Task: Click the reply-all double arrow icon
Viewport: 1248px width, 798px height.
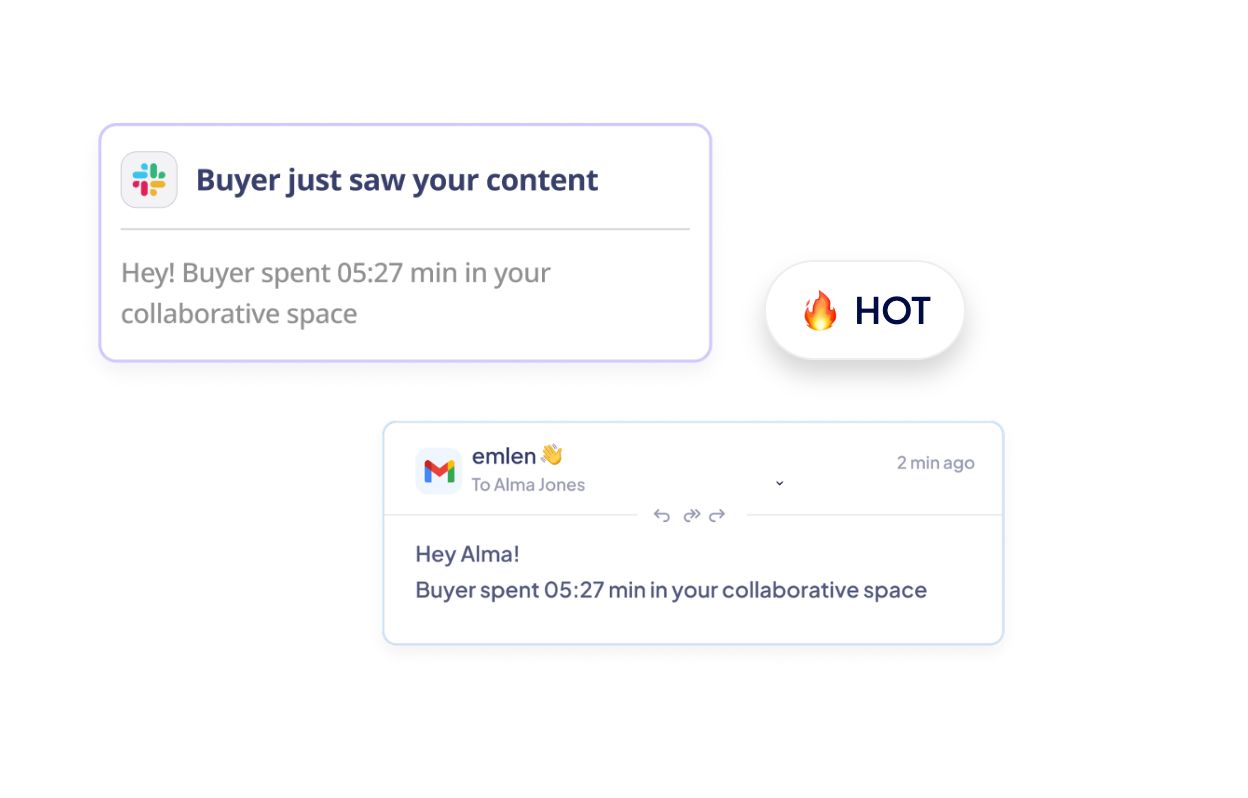Action: tap(691, 516)
